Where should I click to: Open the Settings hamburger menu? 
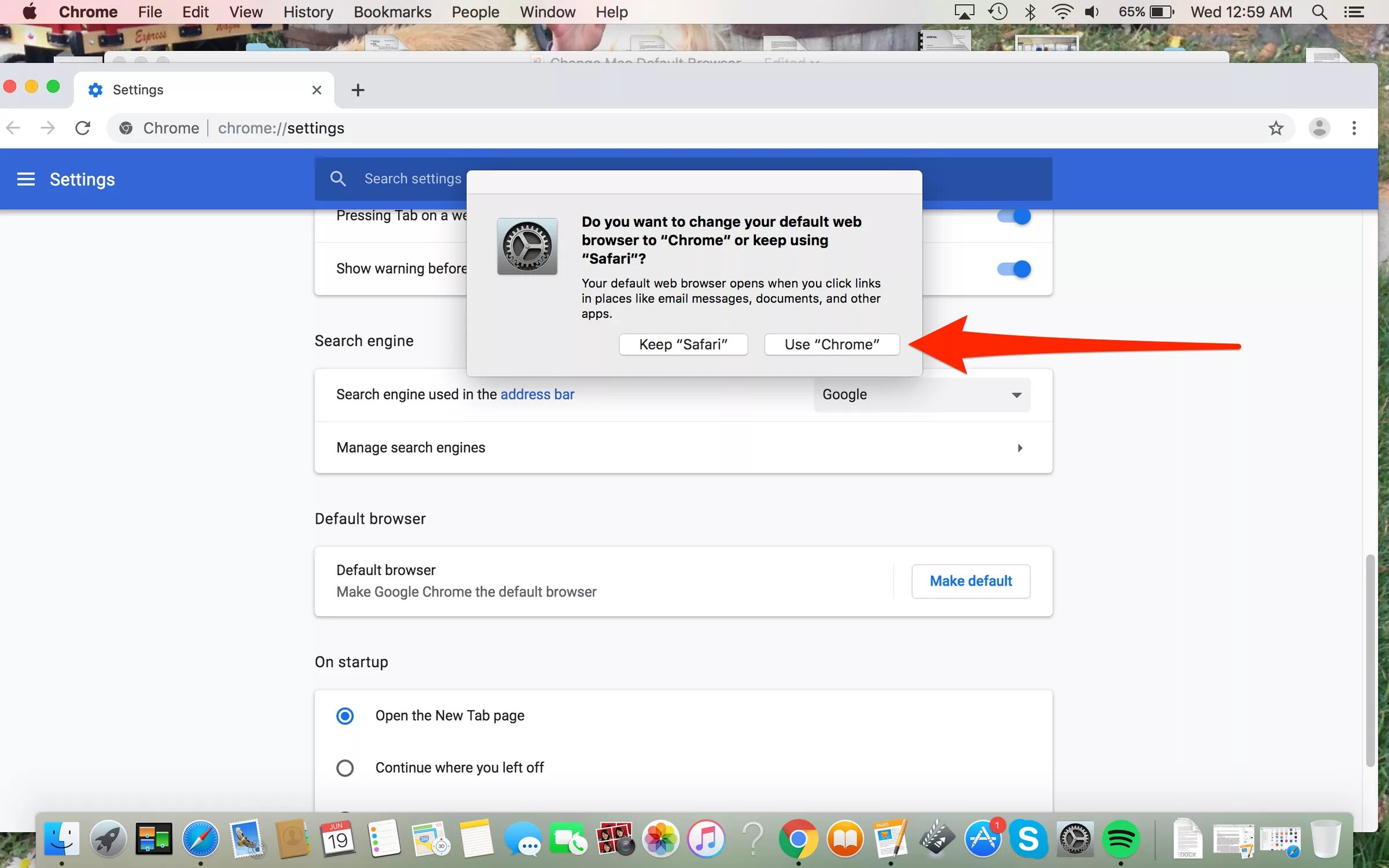[x=26, y=179]
